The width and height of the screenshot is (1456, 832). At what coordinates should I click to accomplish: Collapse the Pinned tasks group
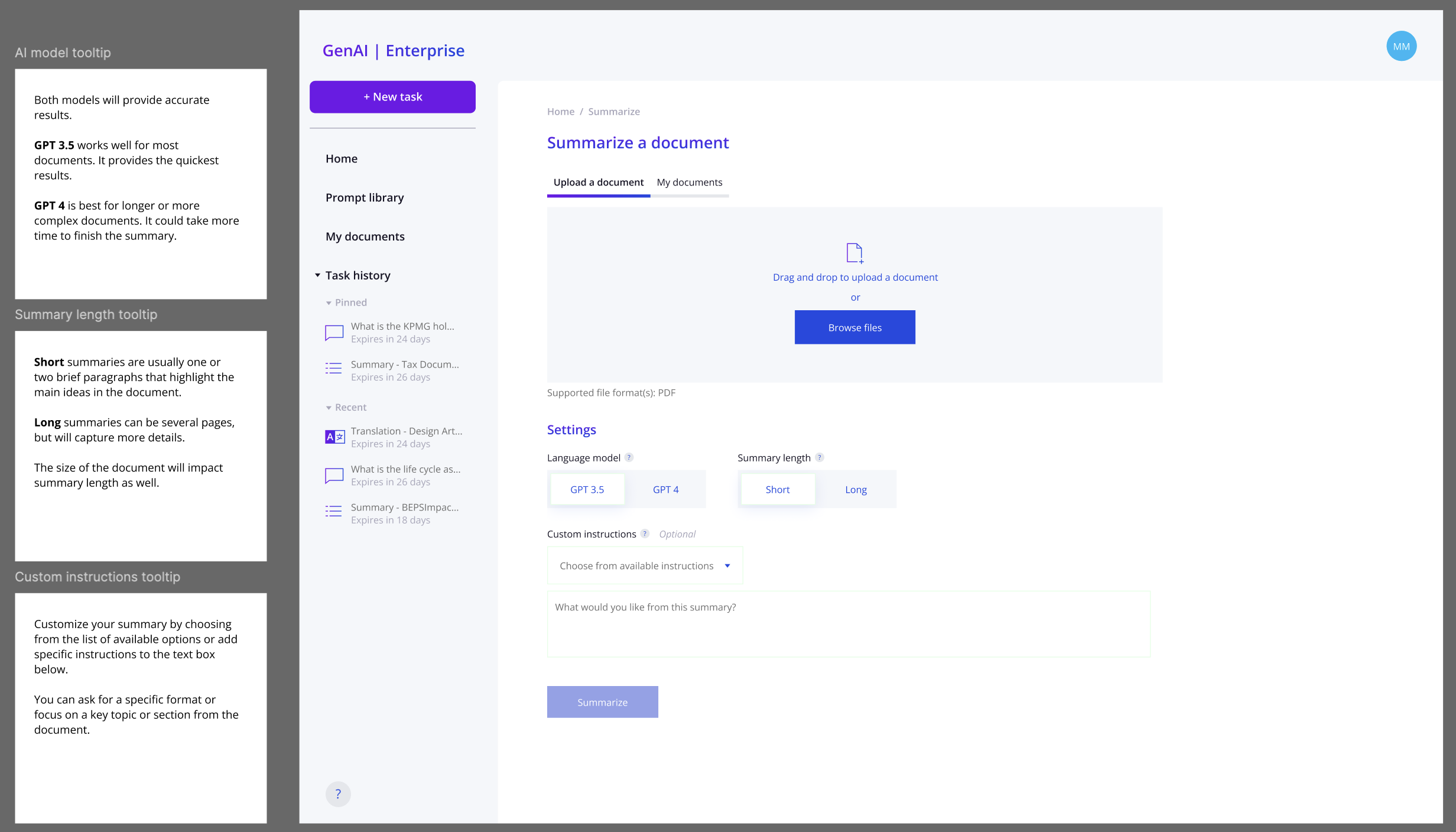click(x=329, y=303)
